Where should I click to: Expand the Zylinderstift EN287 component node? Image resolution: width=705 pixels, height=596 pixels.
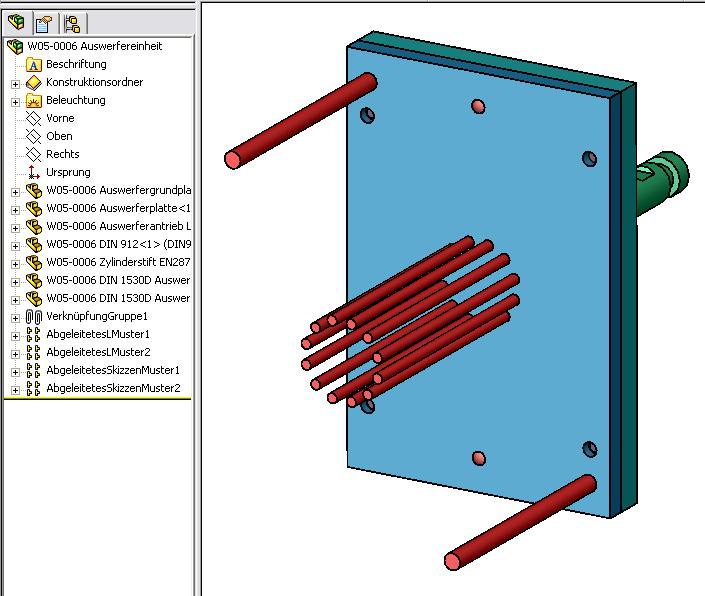tap(15, 264)
